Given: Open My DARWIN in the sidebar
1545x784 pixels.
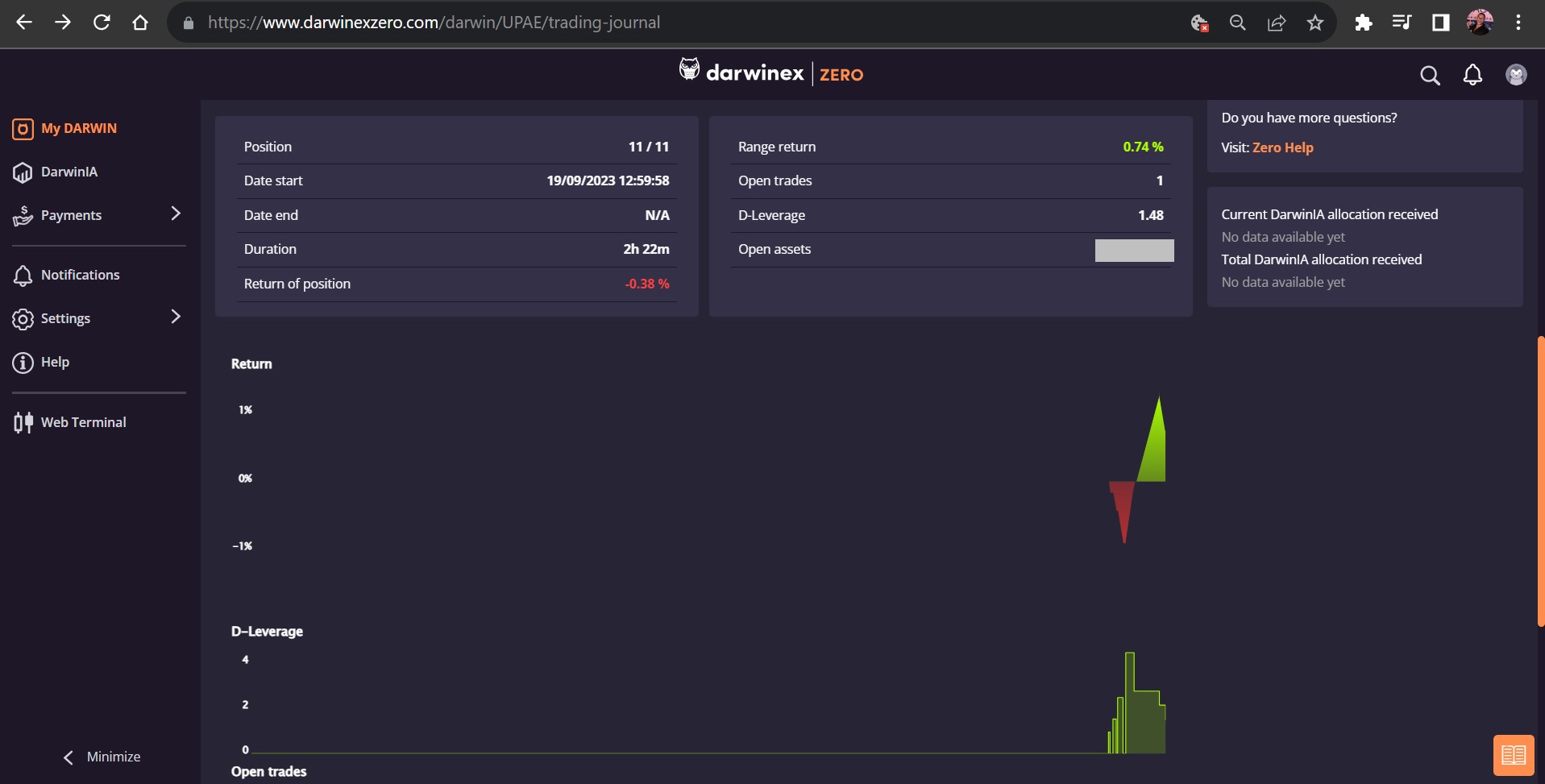Looking at the screenshot, I should pyautogui.click(x=78, y=128).
